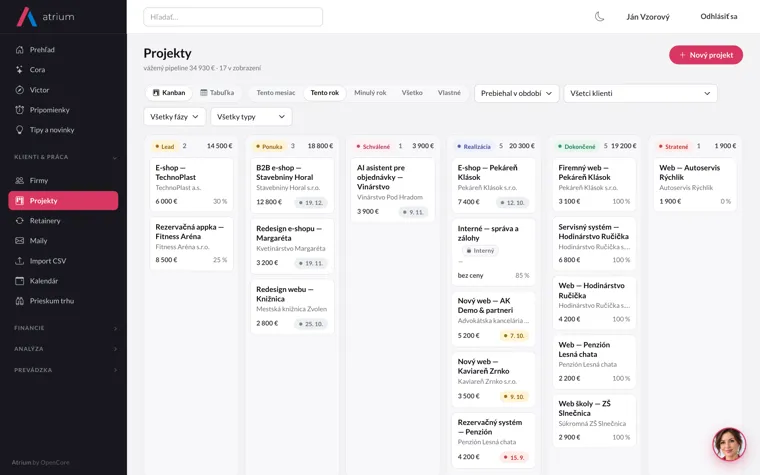760x475 pixels.
Task: Open Prebiehal v období dropdown
Action: tap(517, 93)
